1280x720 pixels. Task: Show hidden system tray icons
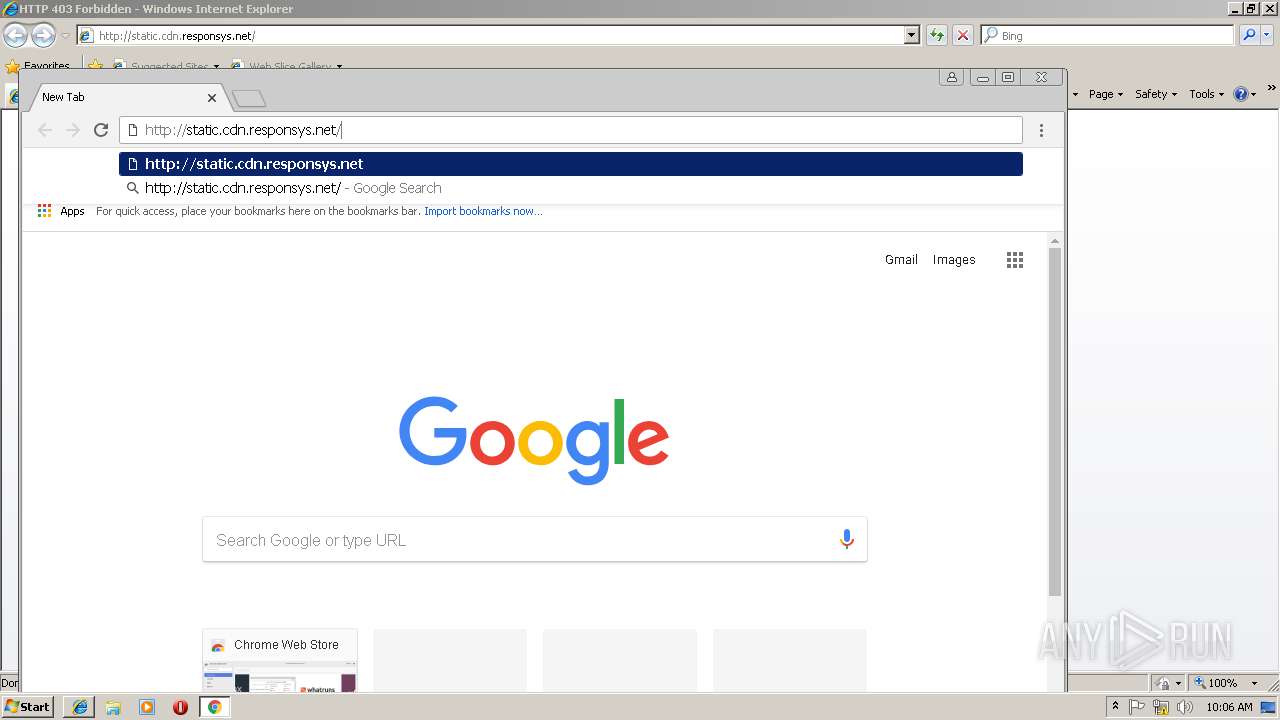coord(1116,707)
